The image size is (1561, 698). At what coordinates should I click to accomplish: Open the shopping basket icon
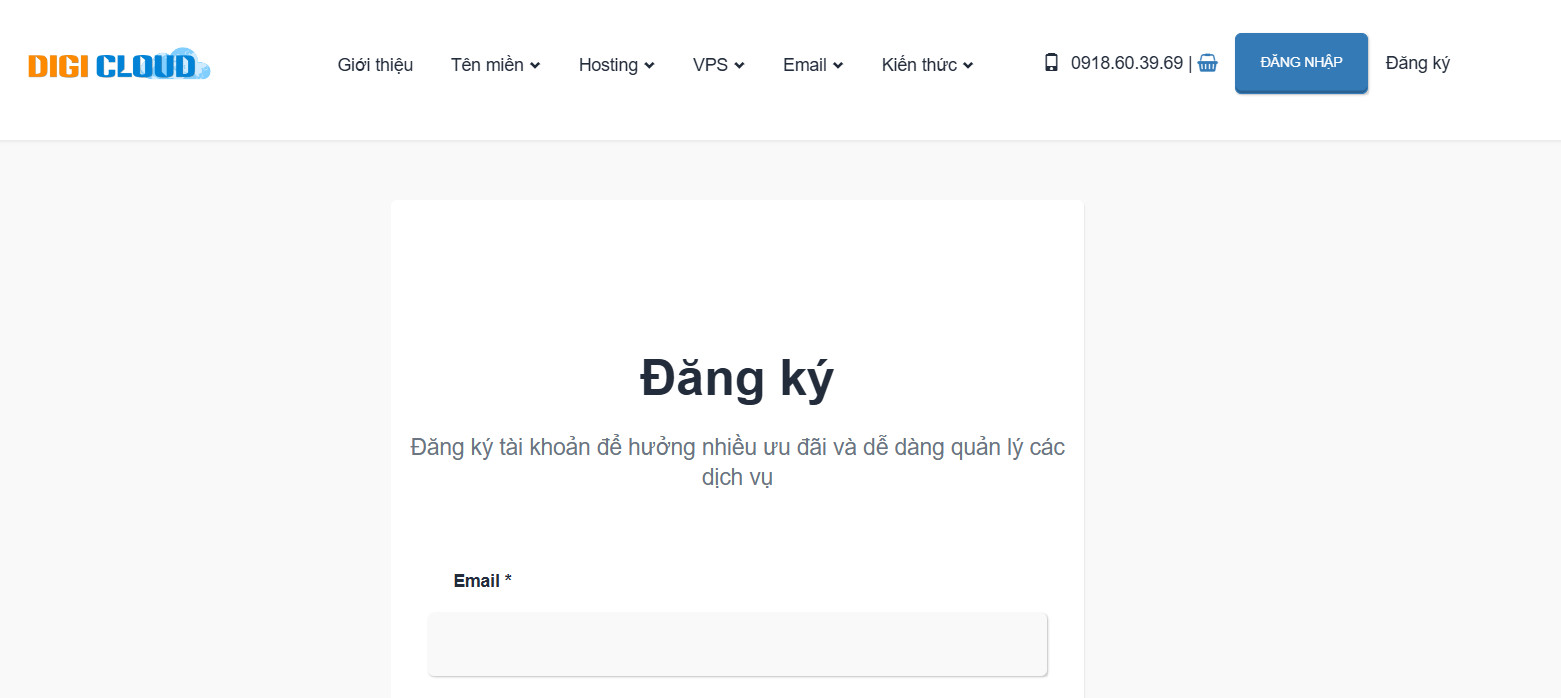coord(1209,63)
